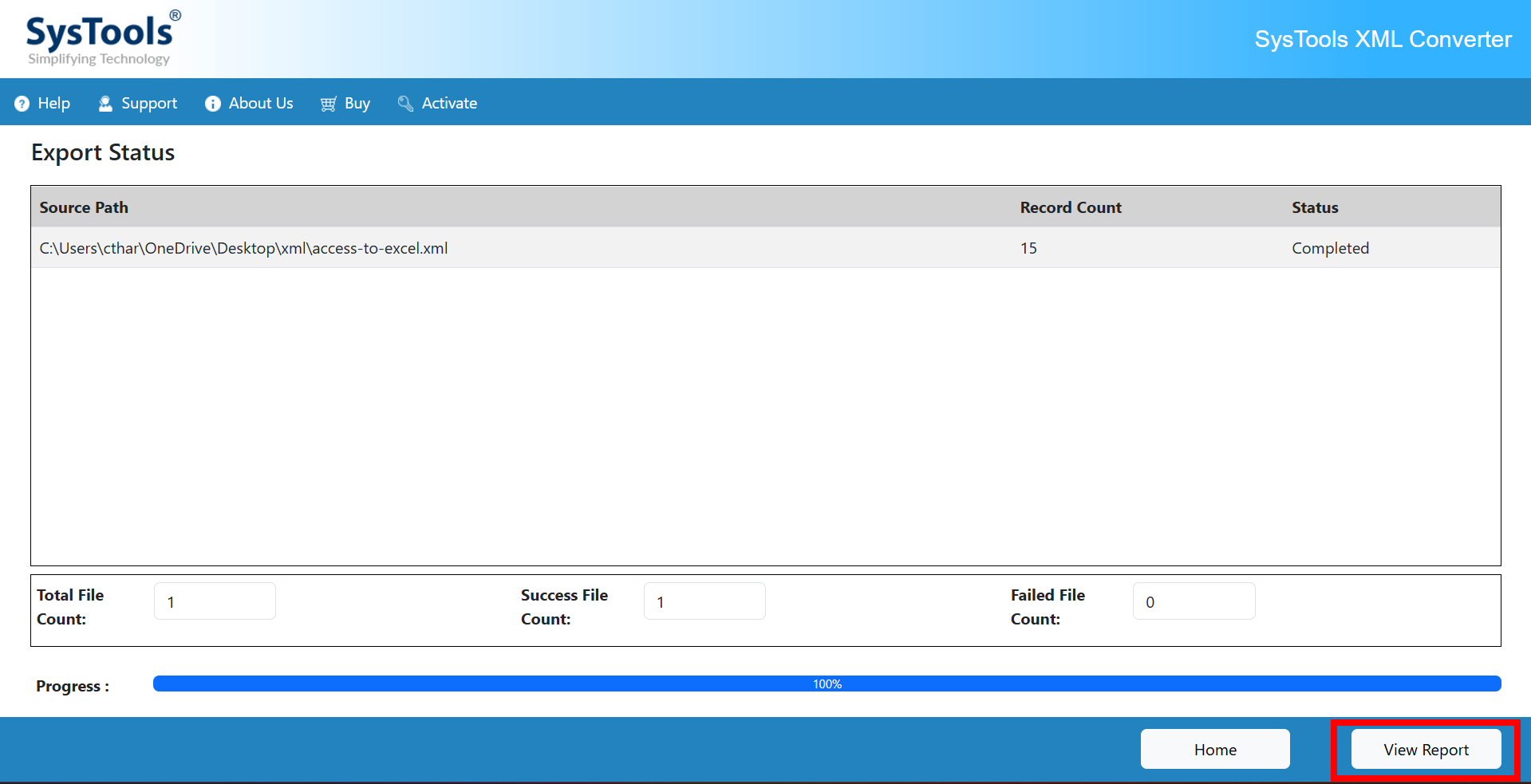
Task: Click the Export Status heading
Action: [103, 152]
